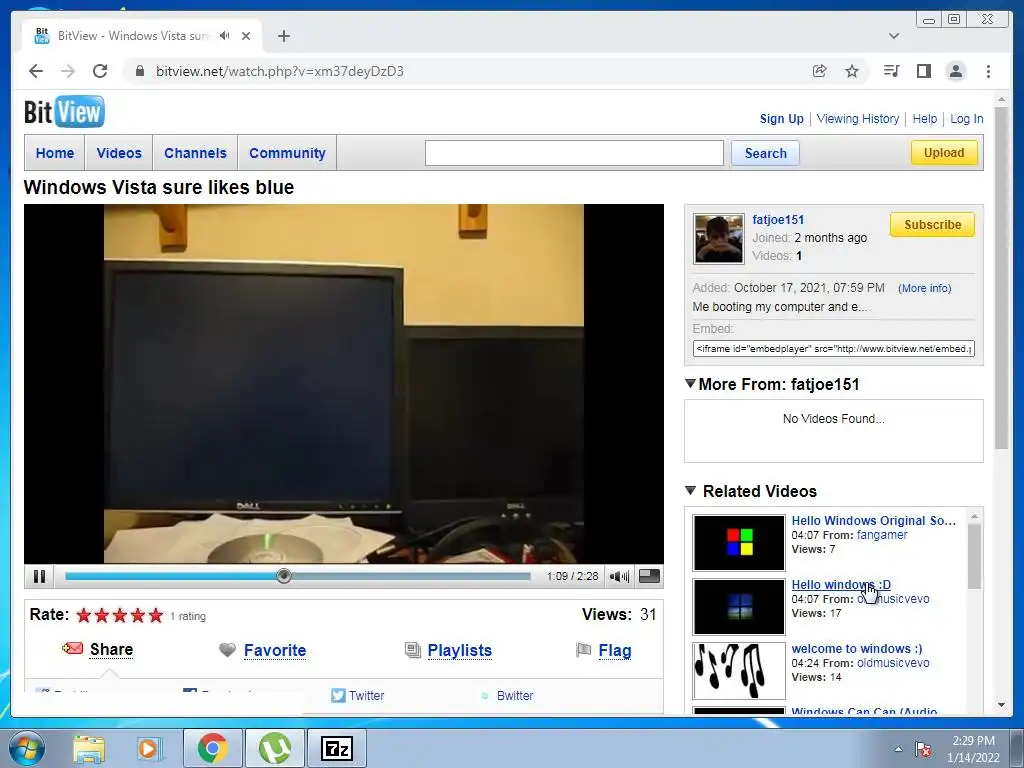Bookmark this page with the star
1024x768 pixels.
(x=852, y=71)
